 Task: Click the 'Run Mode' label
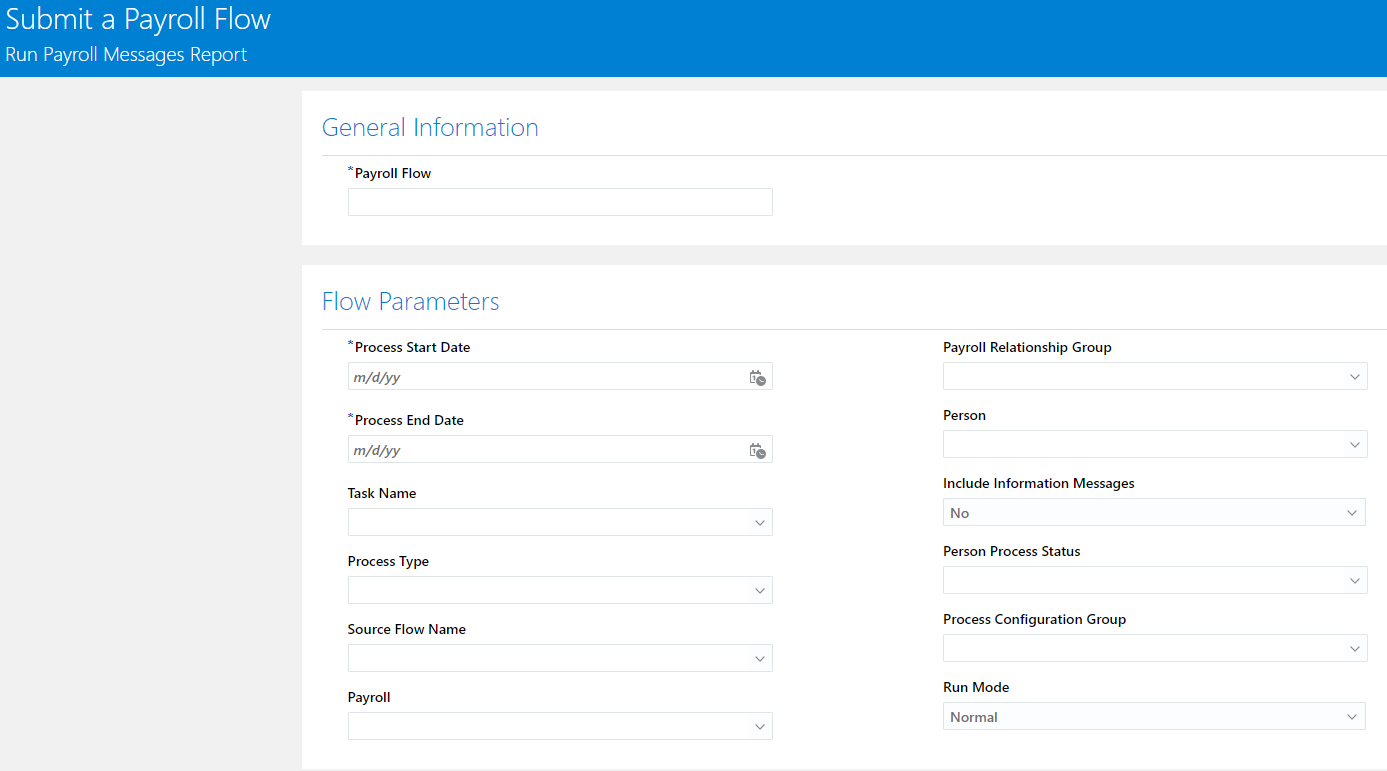[x=976, y=687]
